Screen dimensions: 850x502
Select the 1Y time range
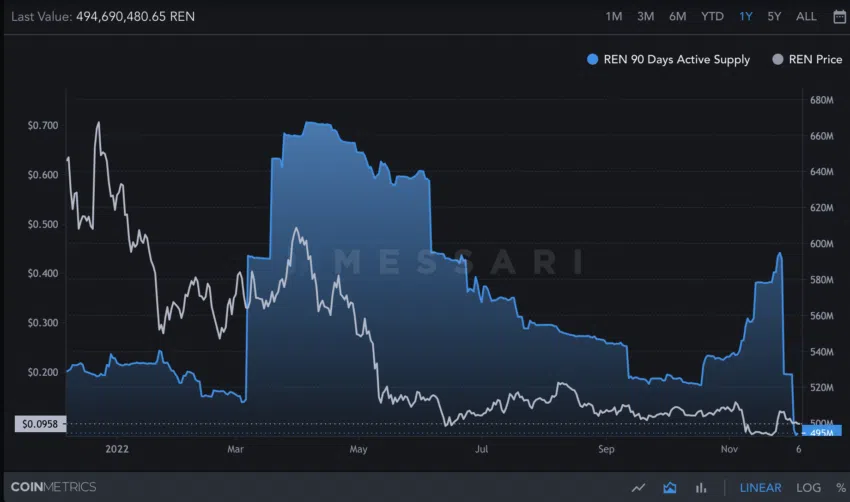point(746,17)
